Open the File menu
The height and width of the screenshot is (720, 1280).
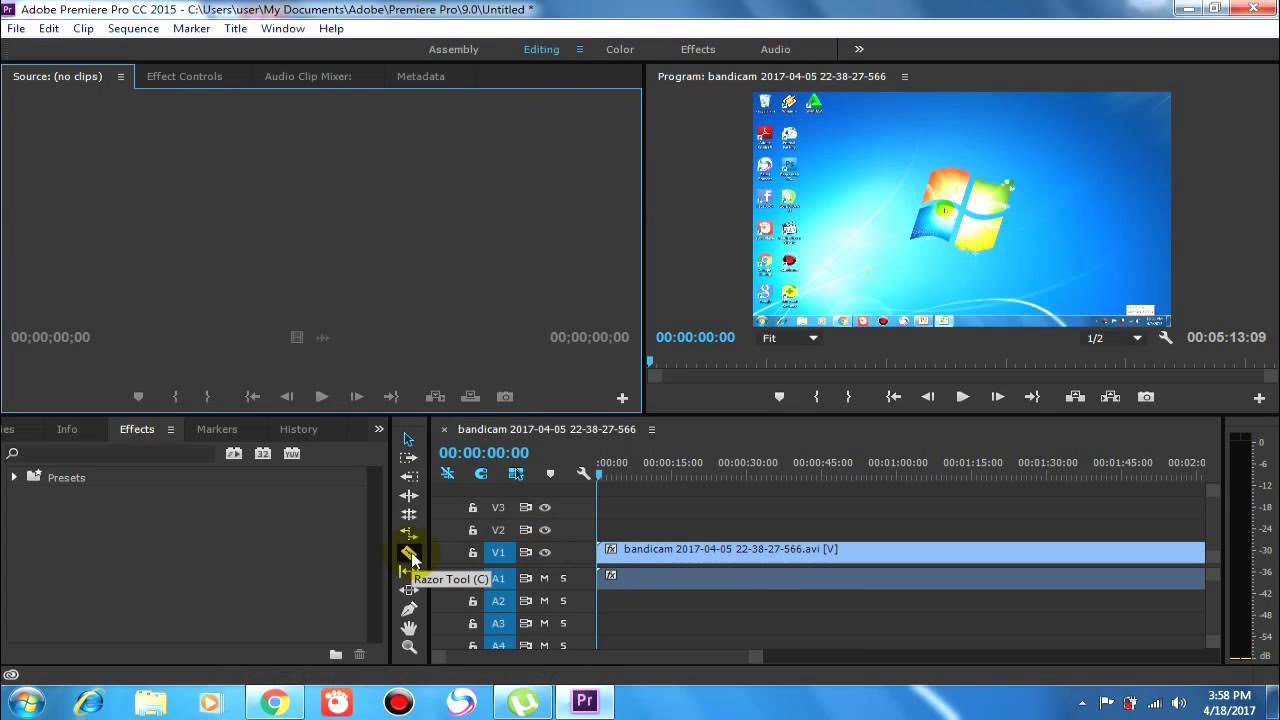click(16, 28)
